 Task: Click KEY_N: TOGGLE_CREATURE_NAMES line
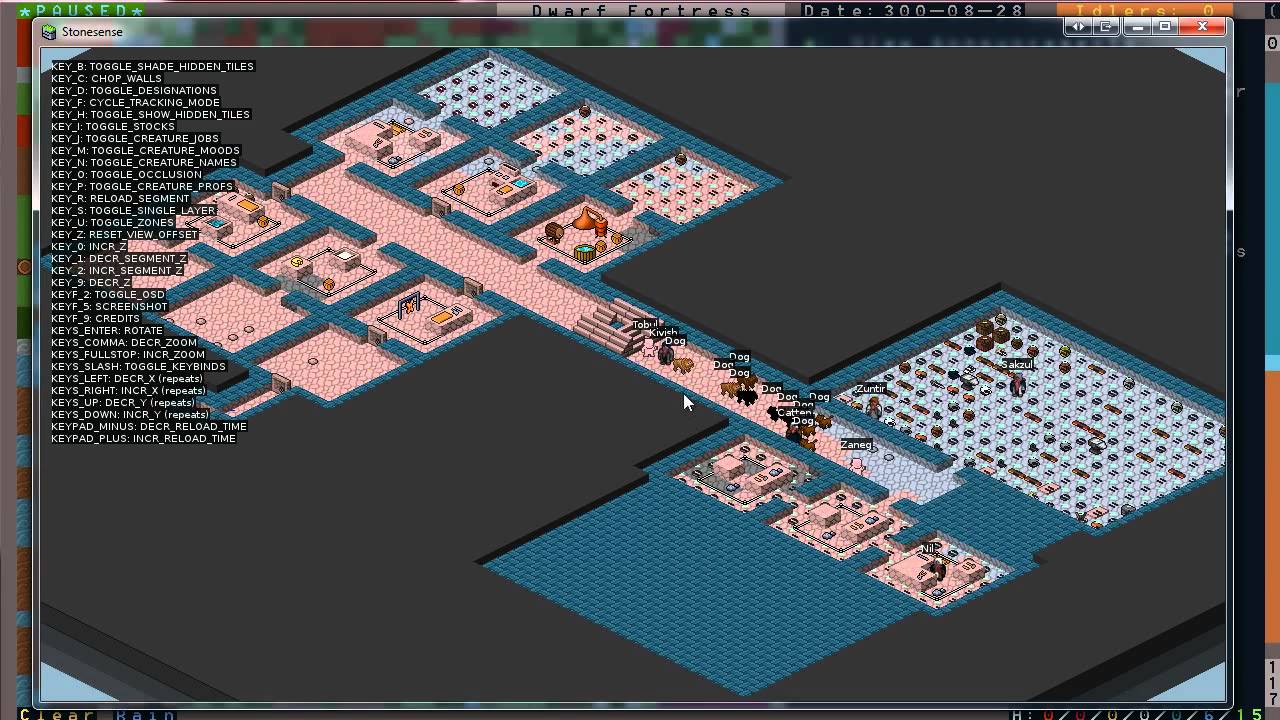pos(144,162)
